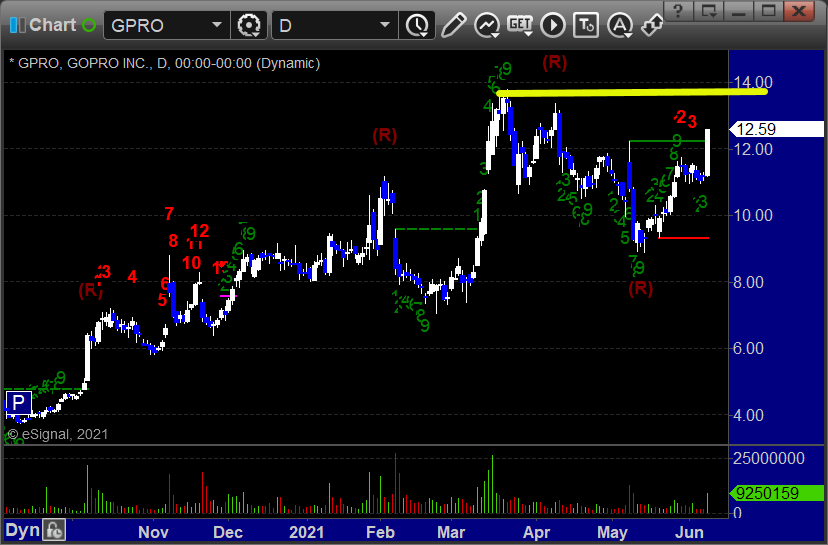Click the red 12 countdown marker

tap(200, 231)
